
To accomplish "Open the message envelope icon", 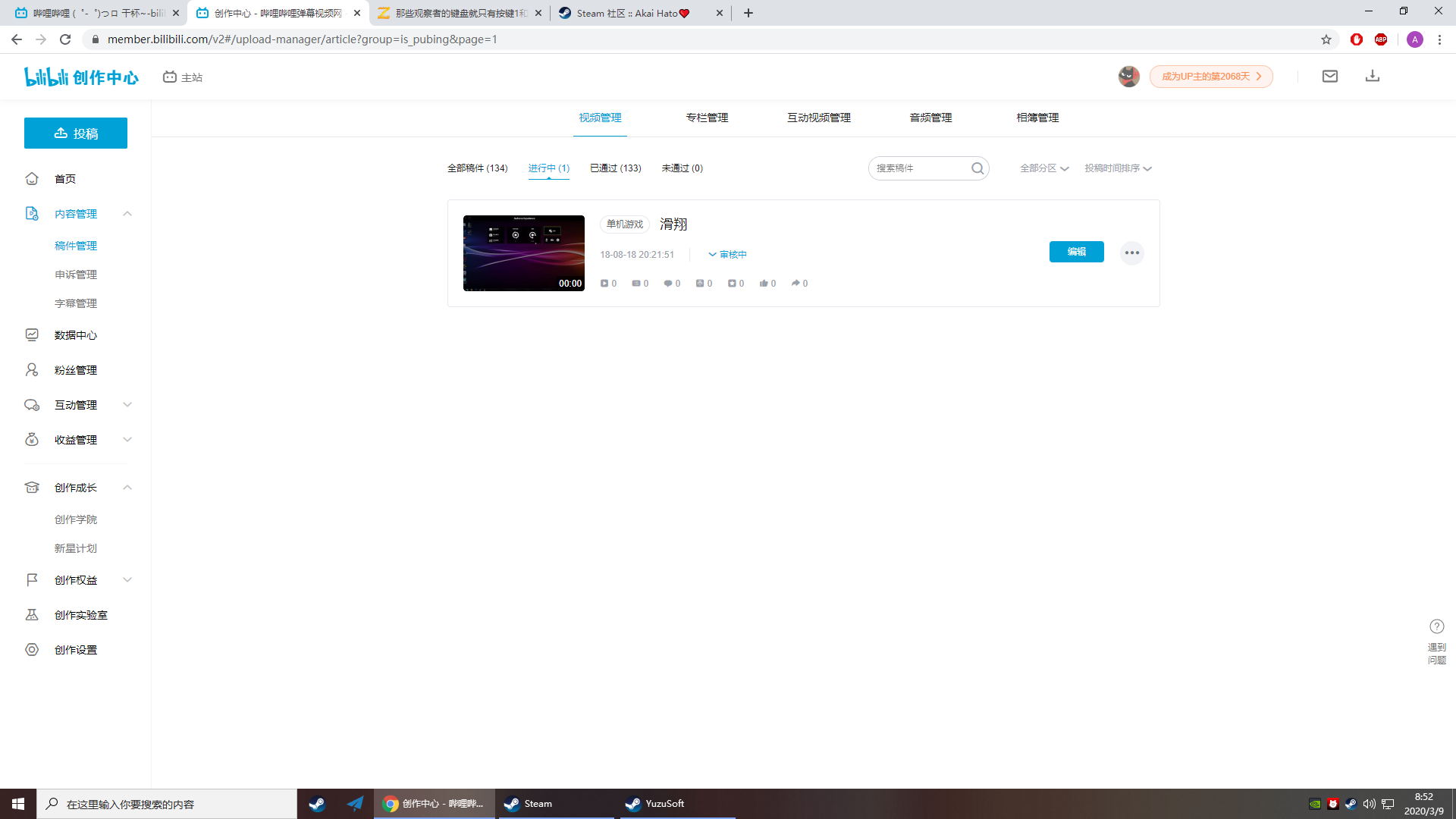I will pos(1330,76).
